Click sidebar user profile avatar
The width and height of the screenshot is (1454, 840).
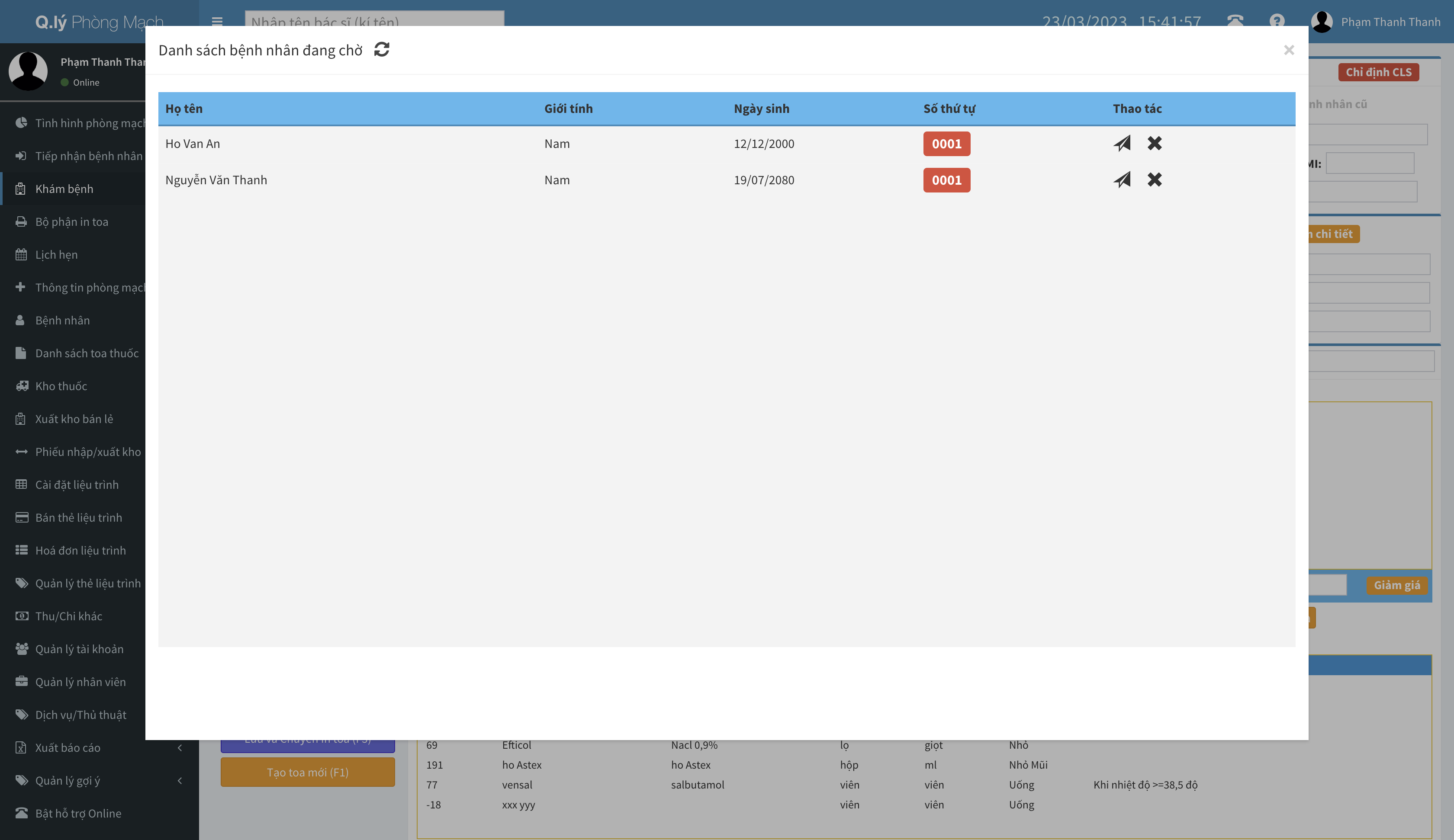pyautogui.click(x=28, y=71)
